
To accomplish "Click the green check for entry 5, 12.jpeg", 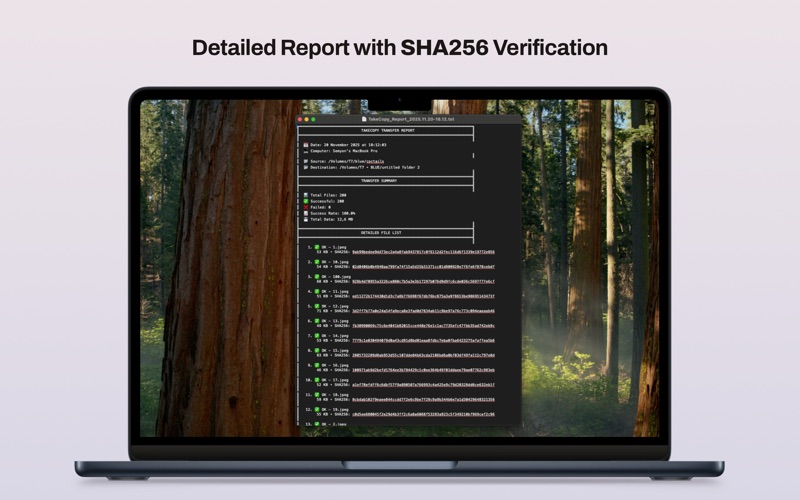I will [317, 306].
